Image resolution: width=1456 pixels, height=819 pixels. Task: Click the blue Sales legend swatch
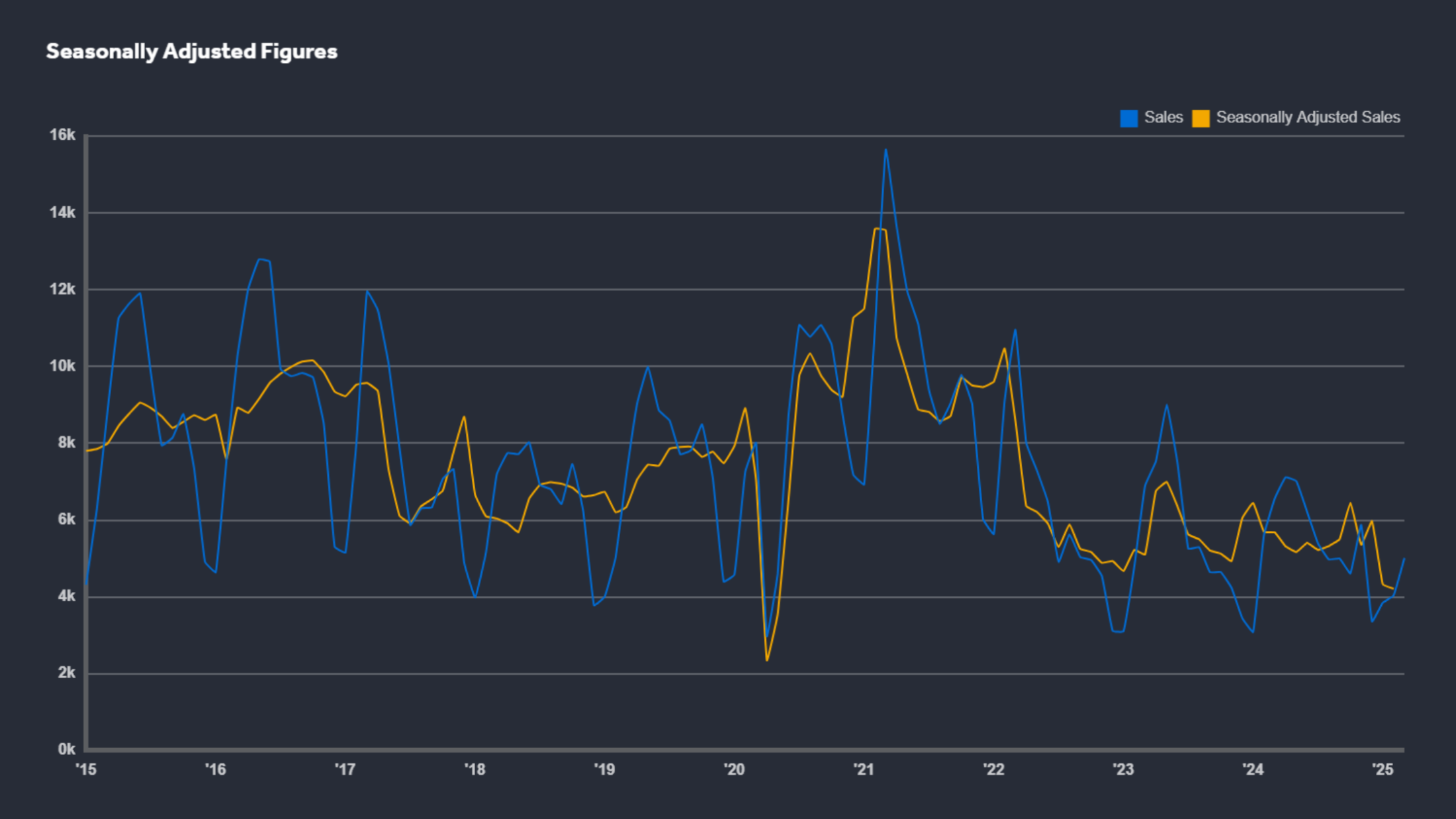coord(1128,119)
